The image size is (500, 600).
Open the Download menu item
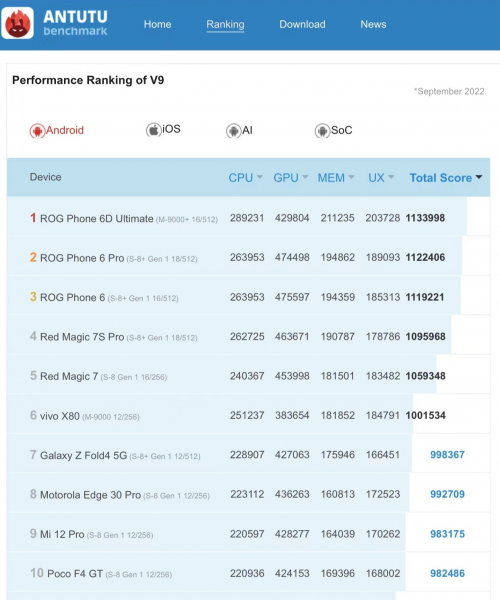click(x=302, y=24)
